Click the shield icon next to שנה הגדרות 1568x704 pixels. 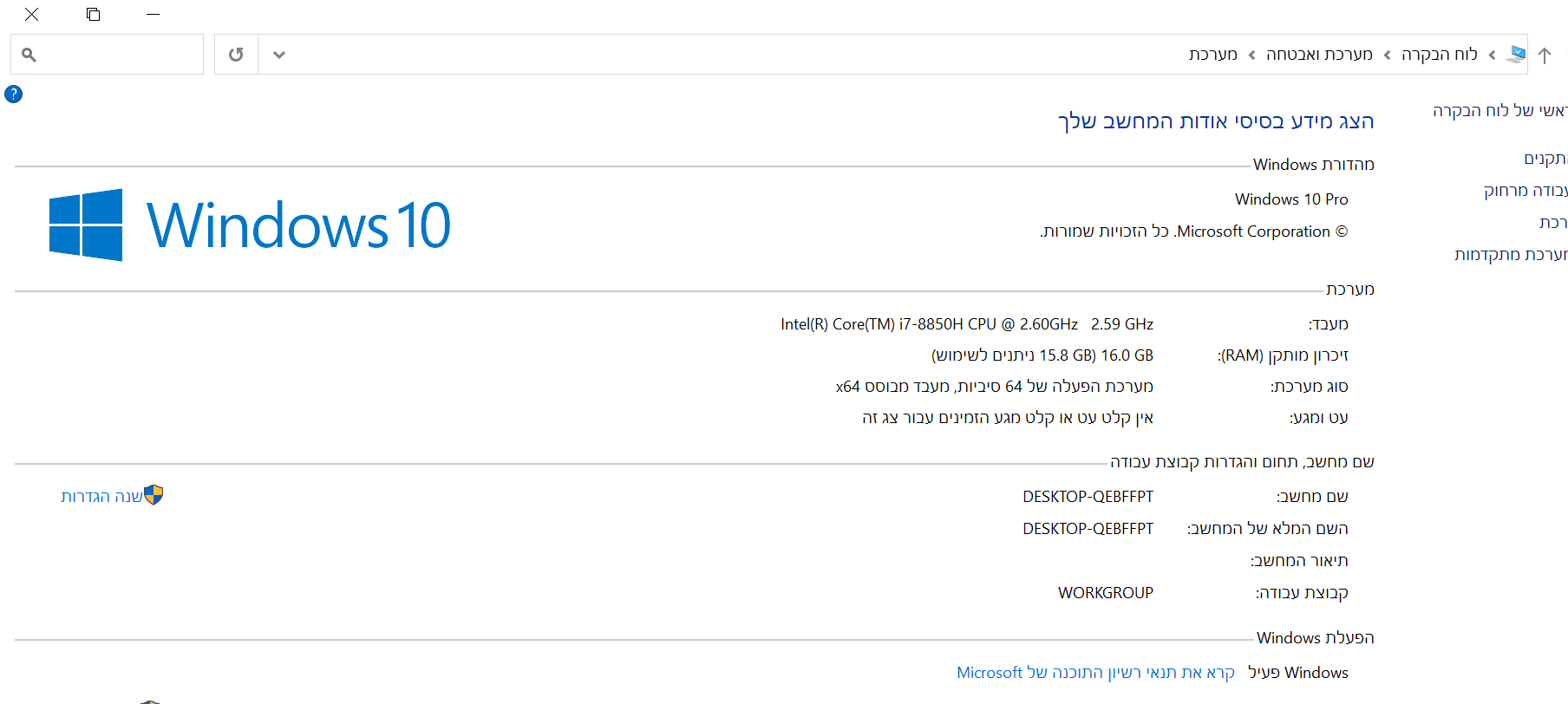click(x=154, y=495)
